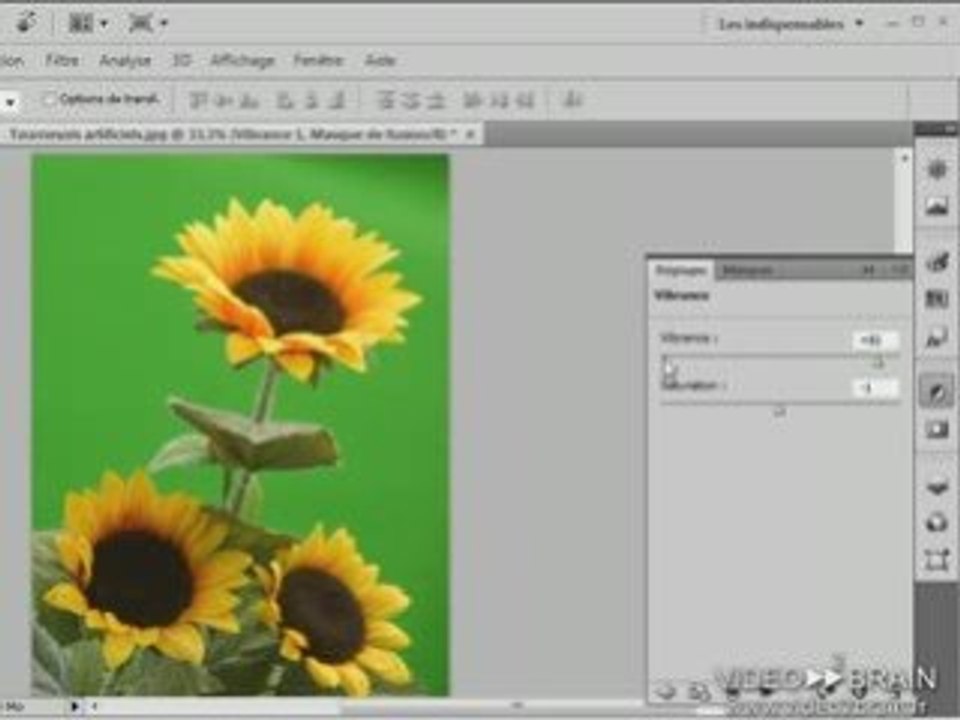Open the Analyse menu

125,60
